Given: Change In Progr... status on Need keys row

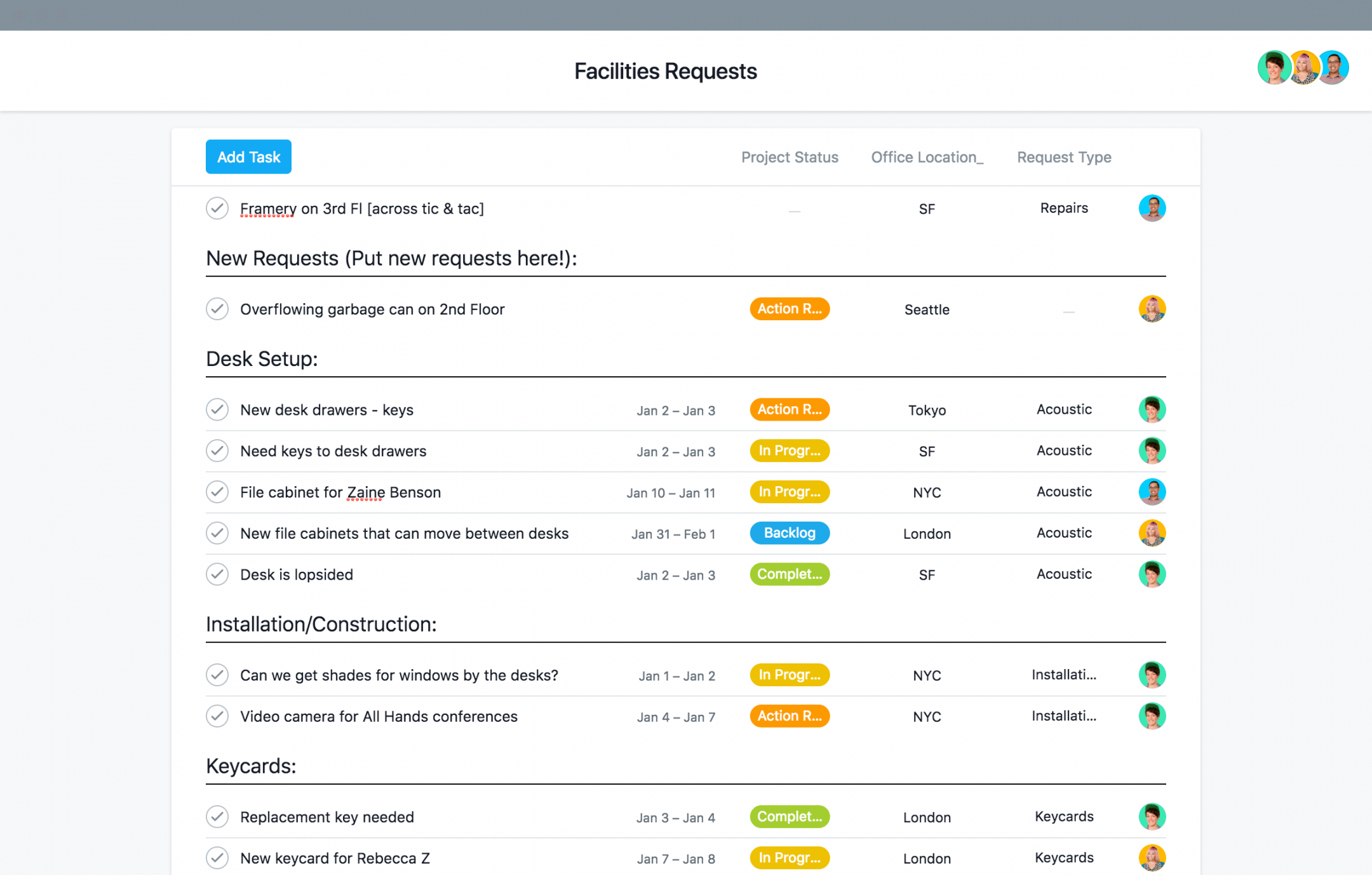Looking at the screenshot, I should pos(790,451).
